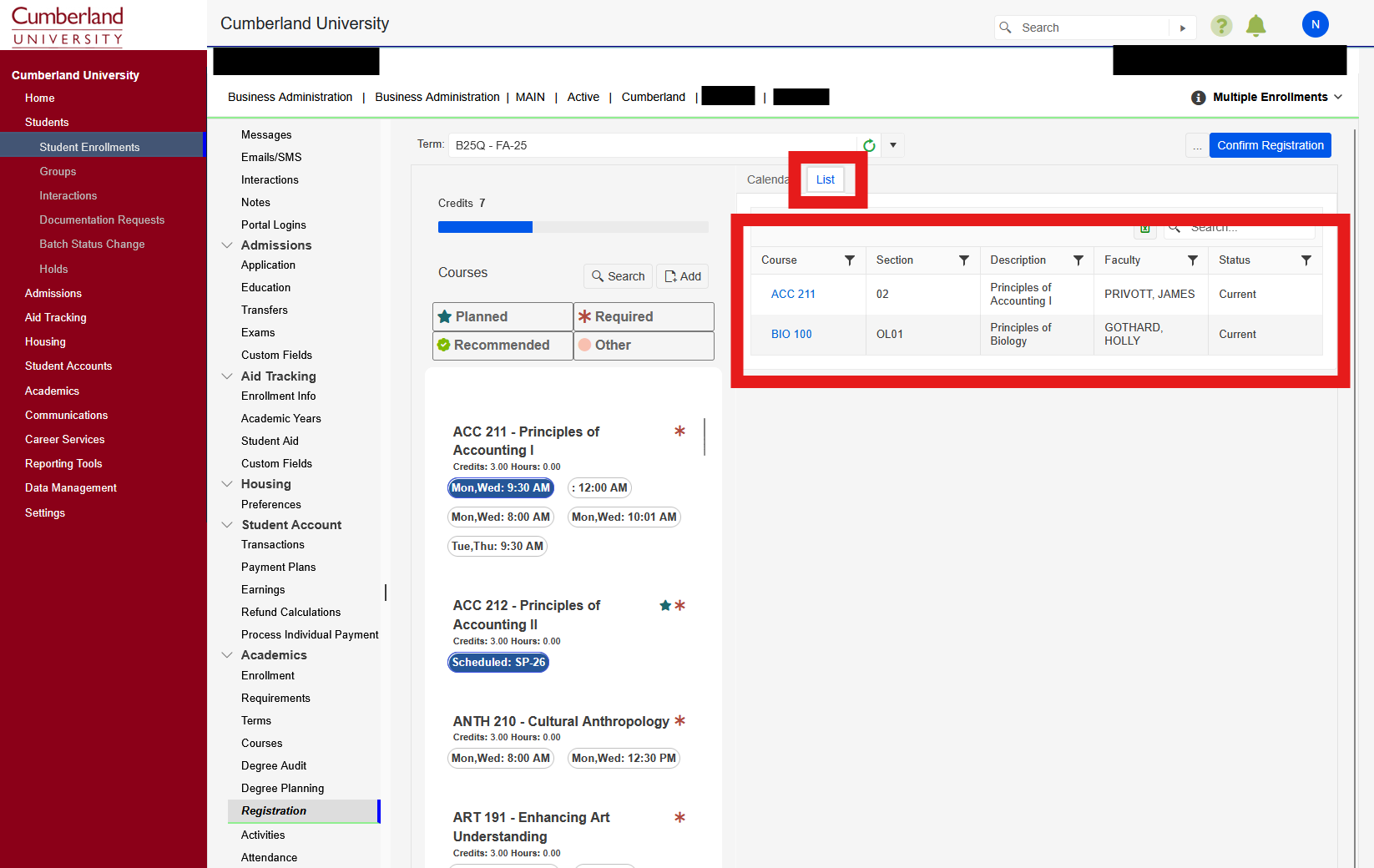Go to Home in the sidebar
Image resolution: width=1374 pixels, height=868 pixels.
[40, 98]
